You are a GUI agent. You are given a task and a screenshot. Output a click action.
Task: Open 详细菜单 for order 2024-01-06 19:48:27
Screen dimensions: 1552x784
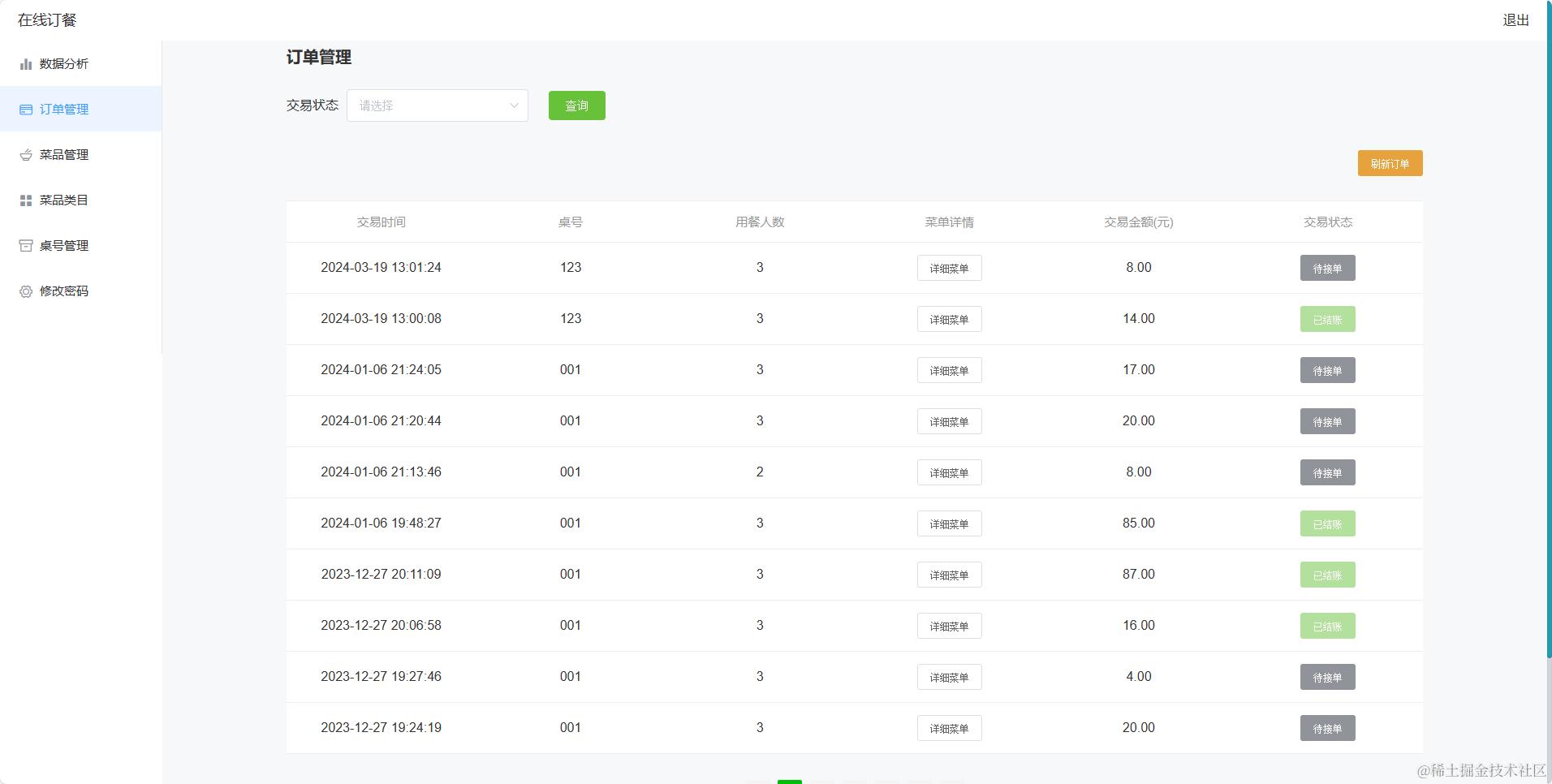[x=949, y=523]
